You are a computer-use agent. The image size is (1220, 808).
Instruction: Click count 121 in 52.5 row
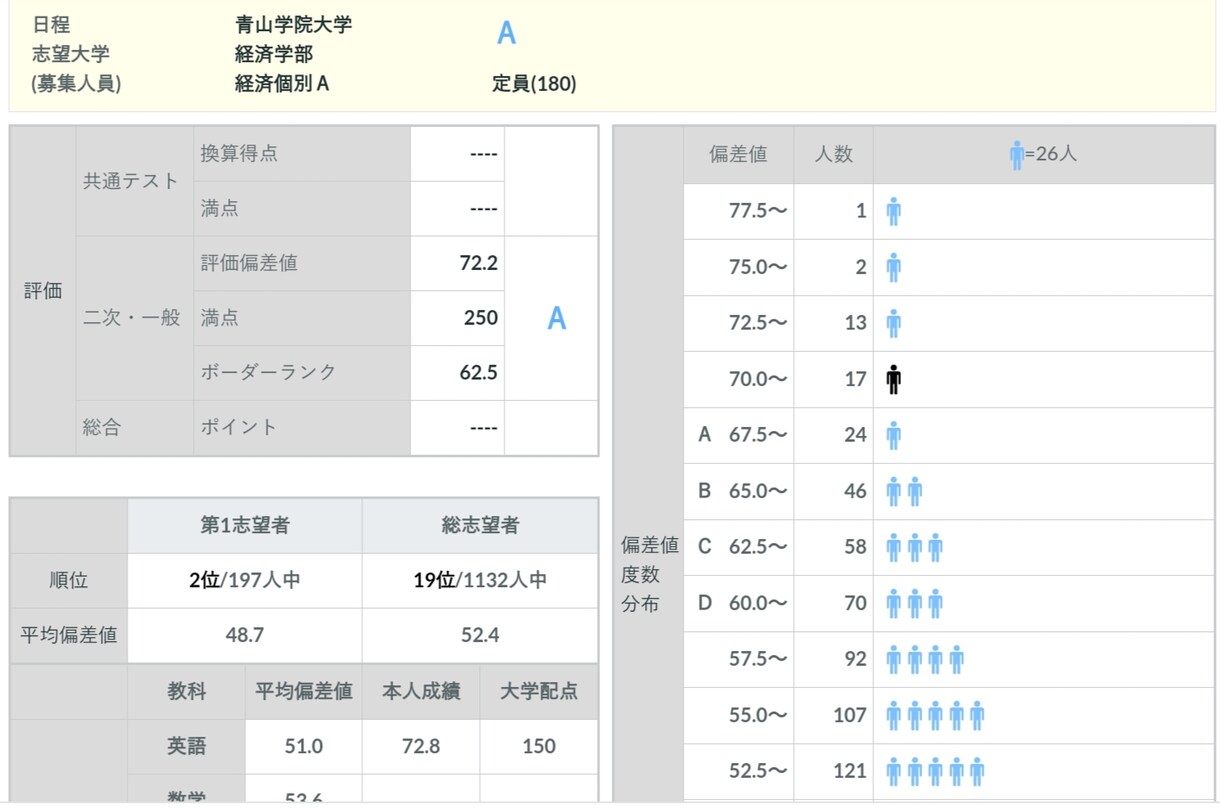click(x=850, y=772)
